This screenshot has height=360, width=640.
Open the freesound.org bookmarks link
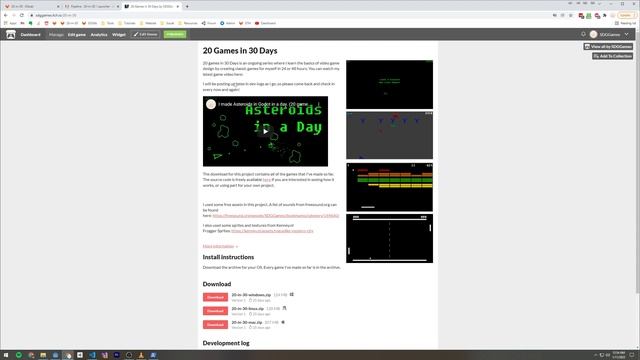coord(276,216)
